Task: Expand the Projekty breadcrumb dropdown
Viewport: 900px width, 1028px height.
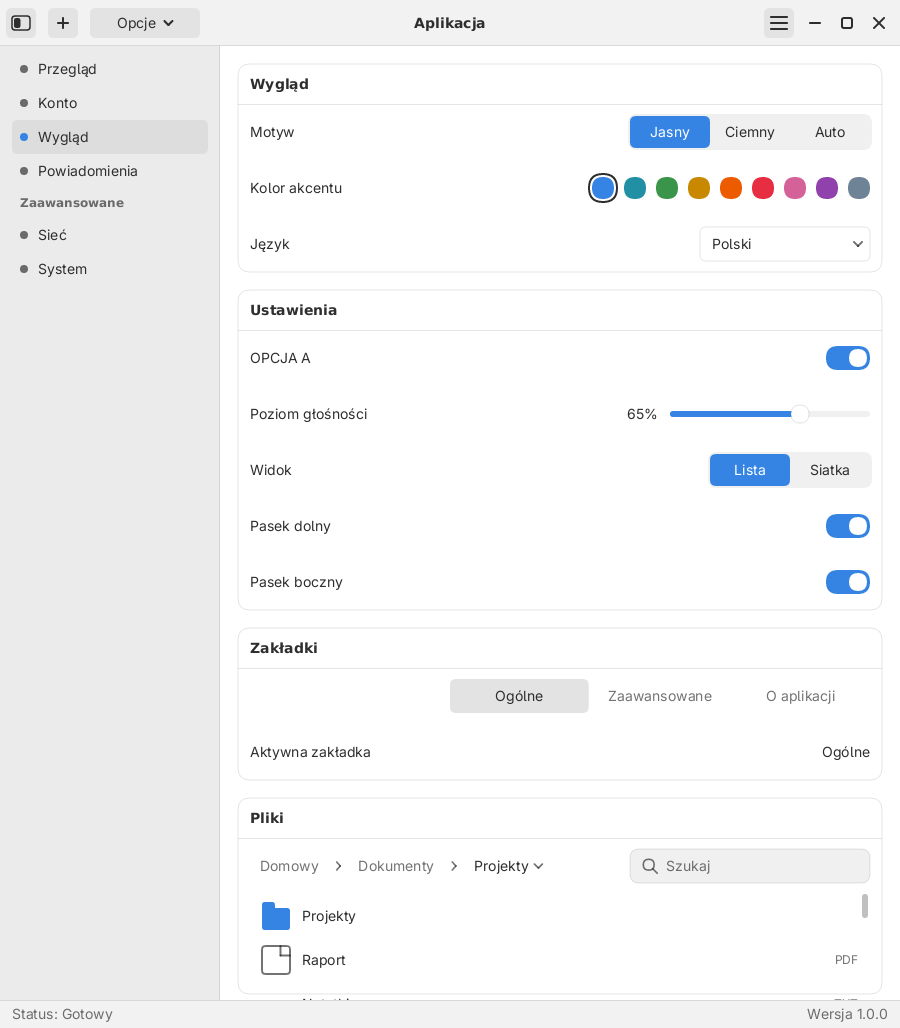Action: coord(509,866)
